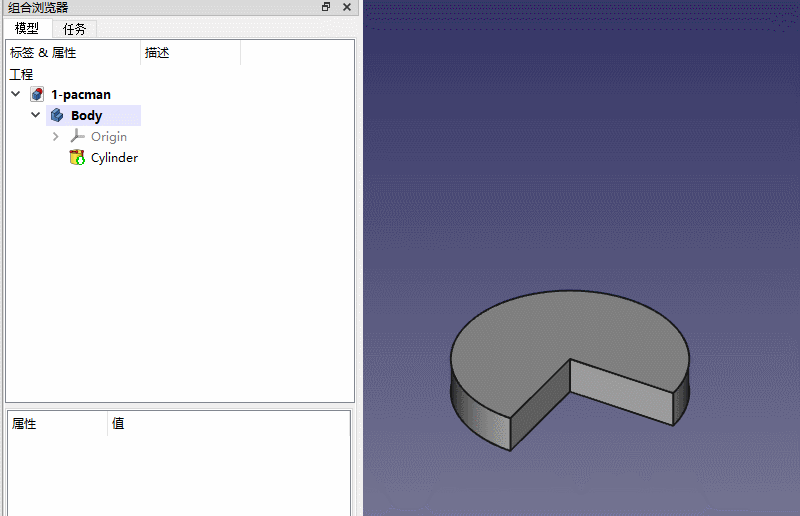Expand the Origin tree node

[x=56, y=137]
